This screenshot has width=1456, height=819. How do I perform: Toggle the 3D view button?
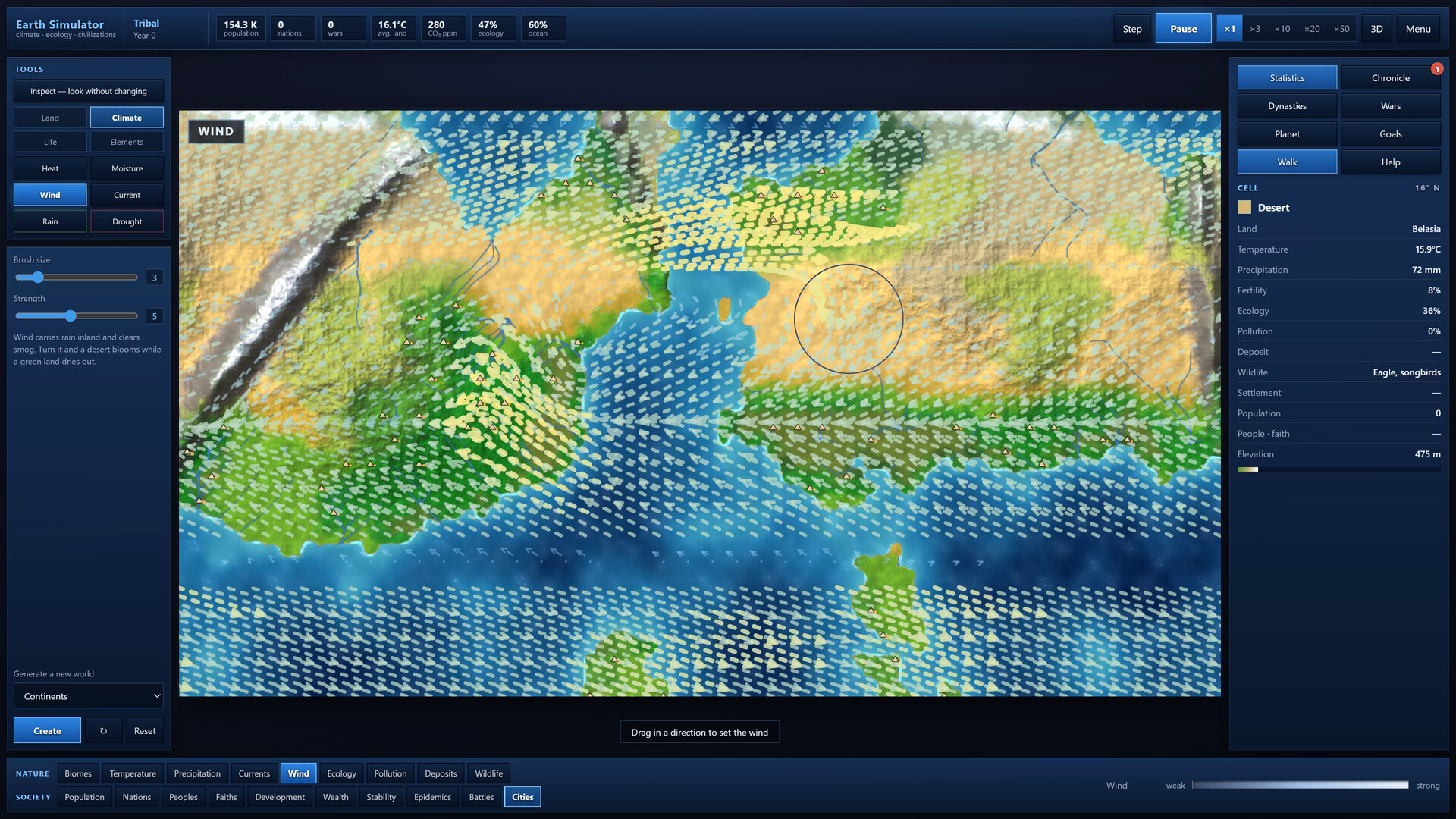click(1376, 29)
